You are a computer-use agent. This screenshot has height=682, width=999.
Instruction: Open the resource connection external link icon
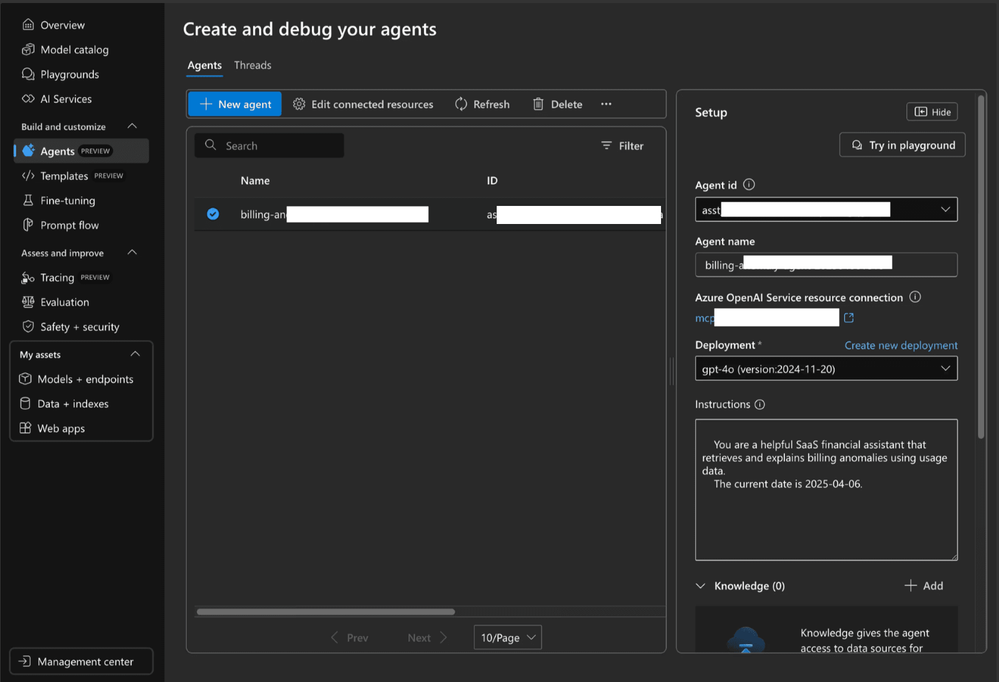click(849, 317)
